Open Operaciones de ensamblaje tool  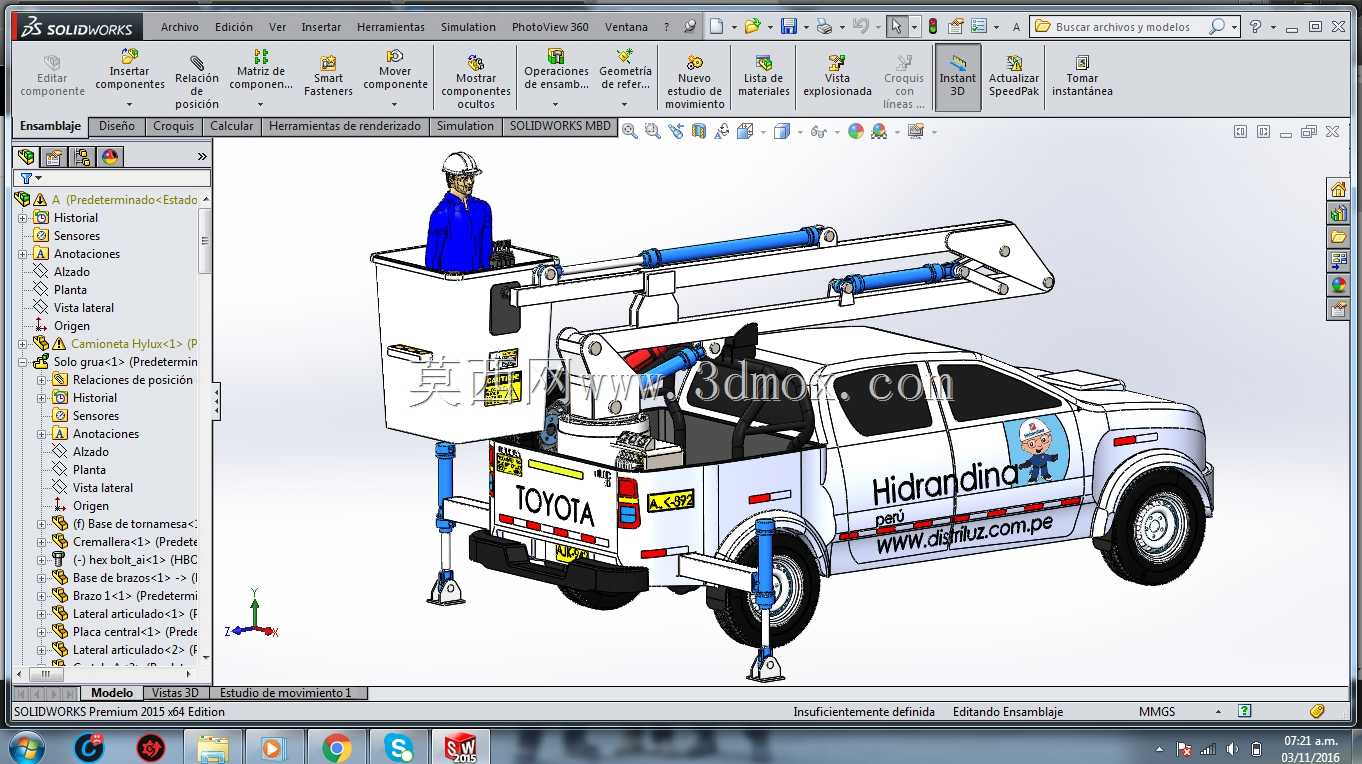click(556, 70)
